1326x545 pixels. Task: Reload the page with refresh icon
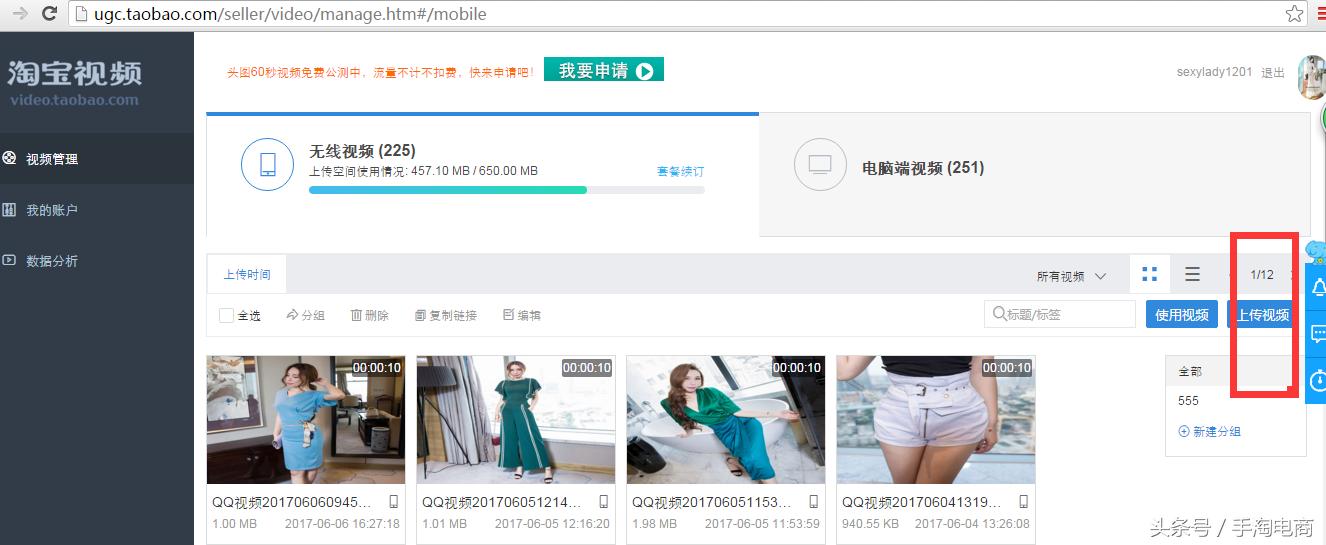[x=48, y=14]
